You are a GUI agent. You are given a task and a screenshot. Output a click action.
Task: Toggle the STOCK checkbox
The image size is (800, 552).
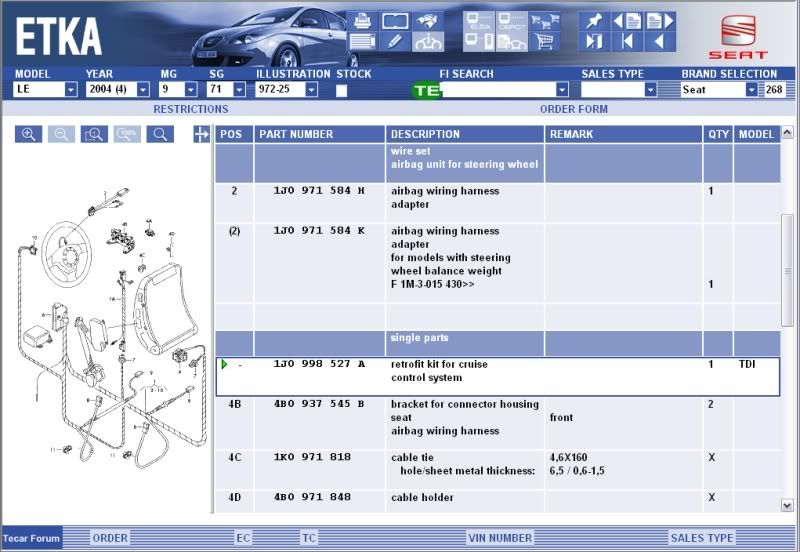[x=341, y=90]
